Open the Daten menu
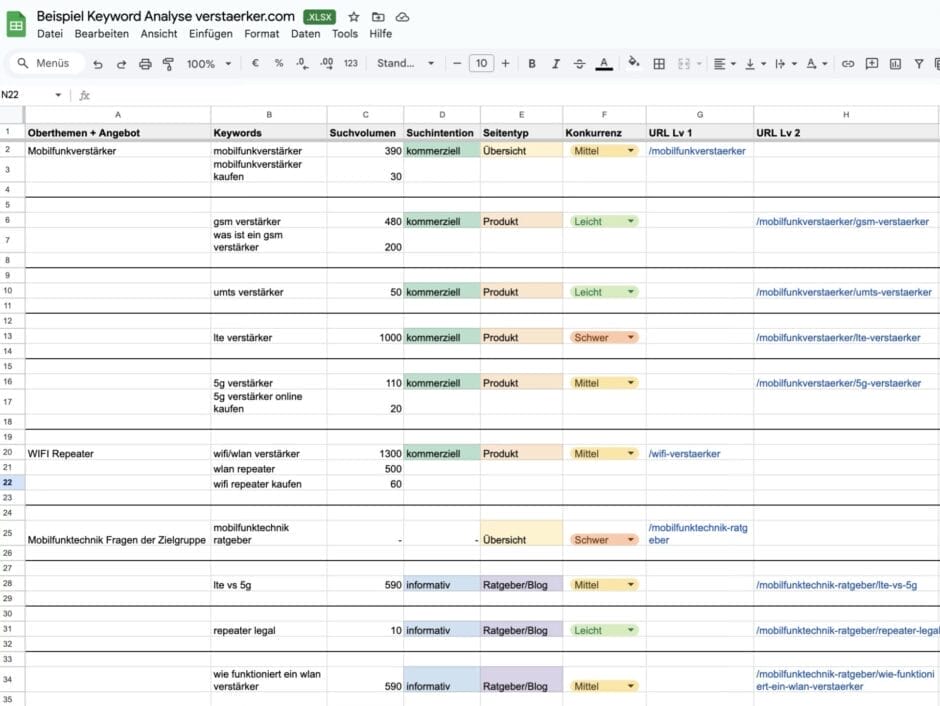This screenshot has width=940, height=706. (305, 34)
